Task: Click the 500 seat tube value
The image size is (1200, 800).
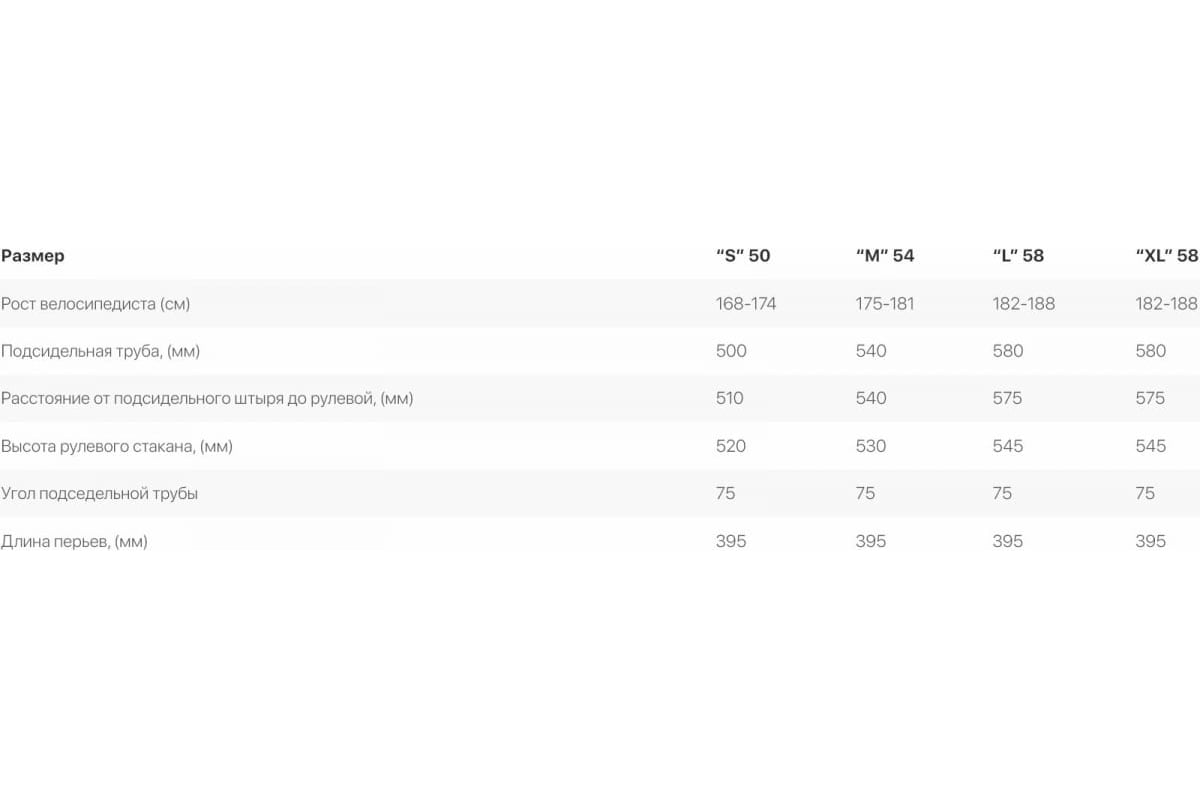Action: tap(731, 351)
